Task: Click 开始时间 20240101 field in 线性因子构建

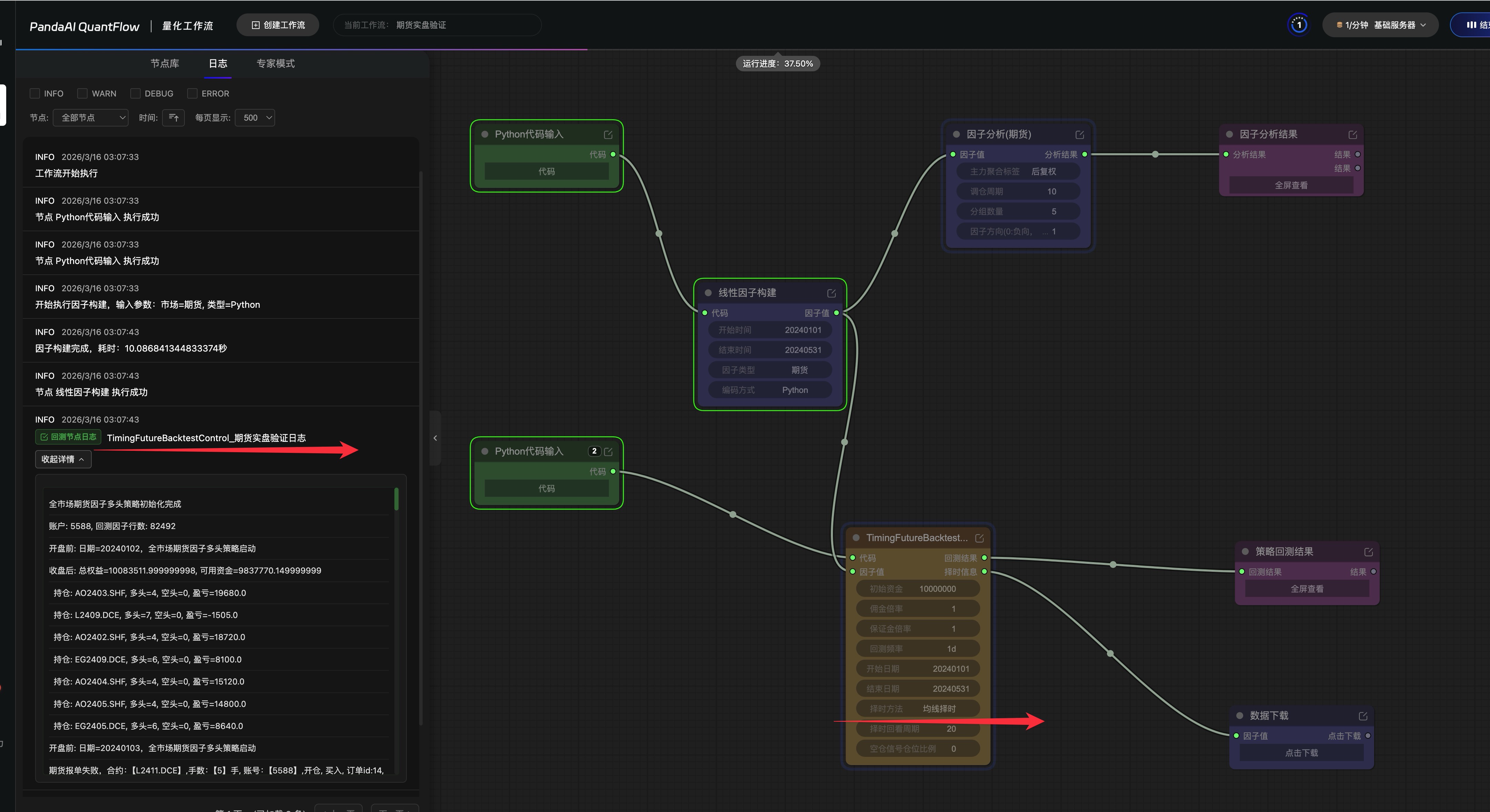Action: pos(770,330)
